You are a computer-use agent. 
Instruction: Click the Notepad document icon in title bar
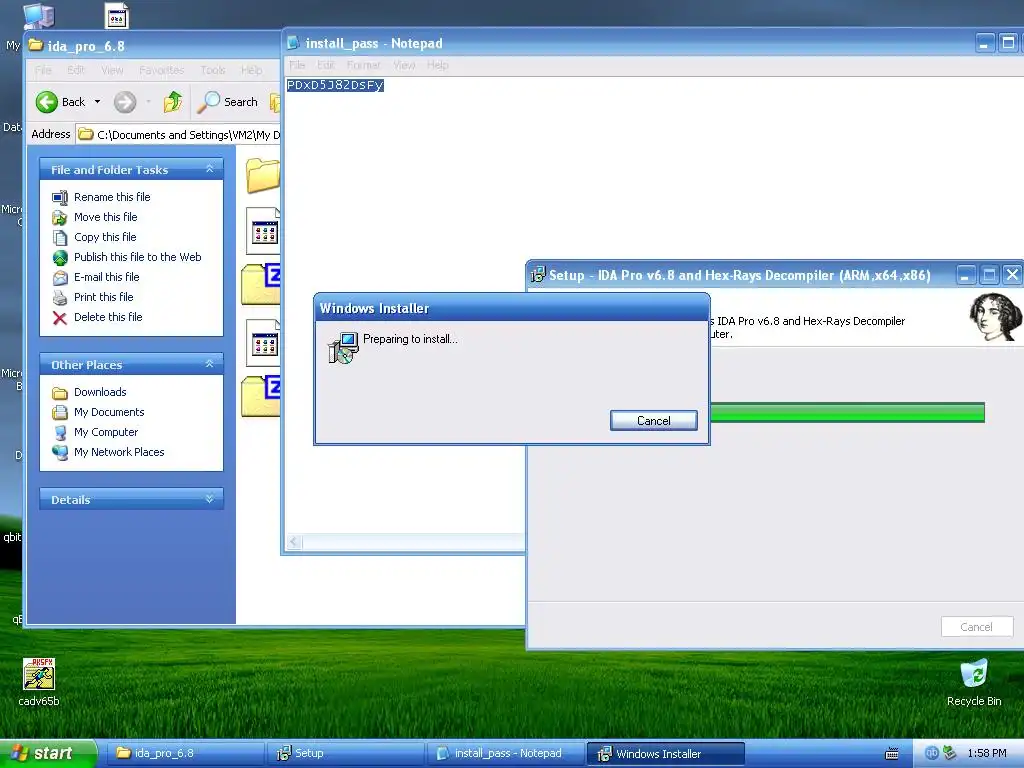click(x=293, y=42)
